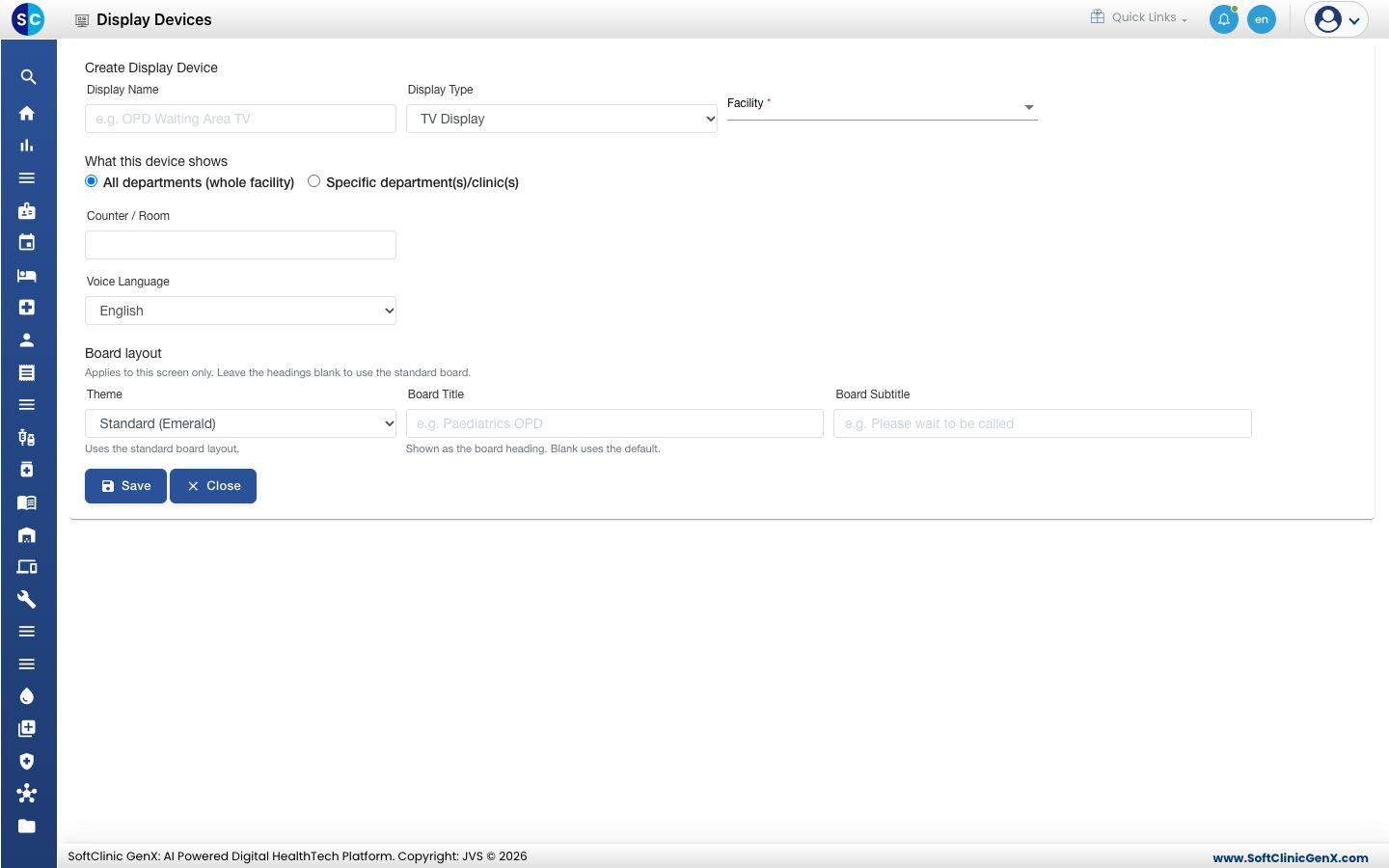Focus the Board Subtitle field
This screenshot has height=868, width=1389.
1043,423
